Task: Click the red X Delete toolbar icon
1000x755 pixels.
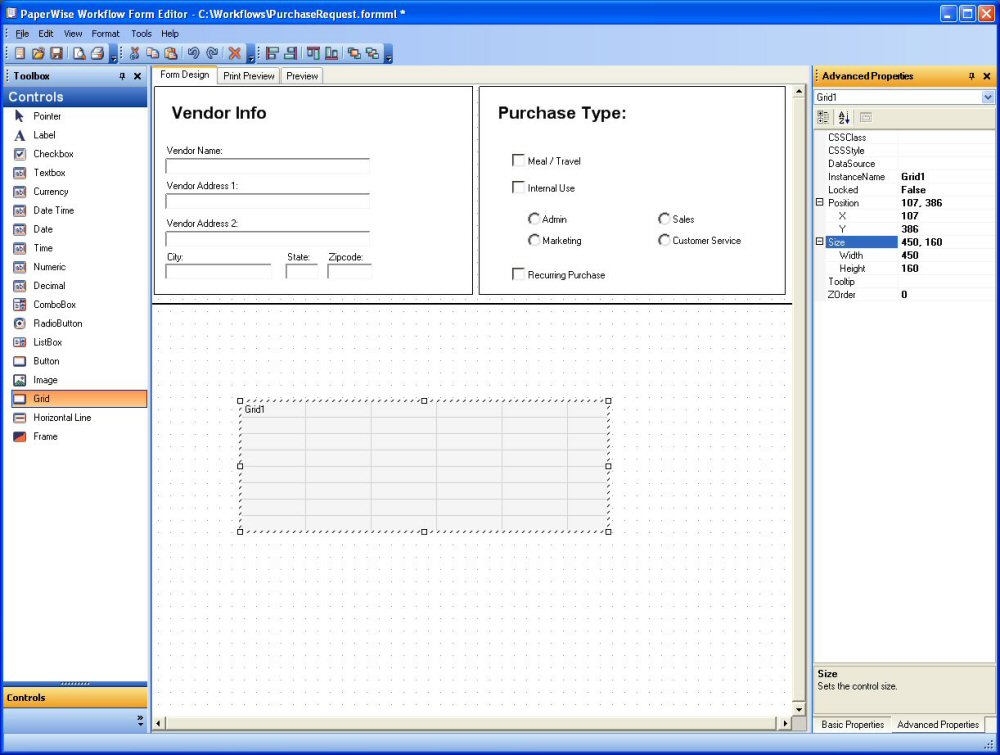Action: [x=235, y=53]
